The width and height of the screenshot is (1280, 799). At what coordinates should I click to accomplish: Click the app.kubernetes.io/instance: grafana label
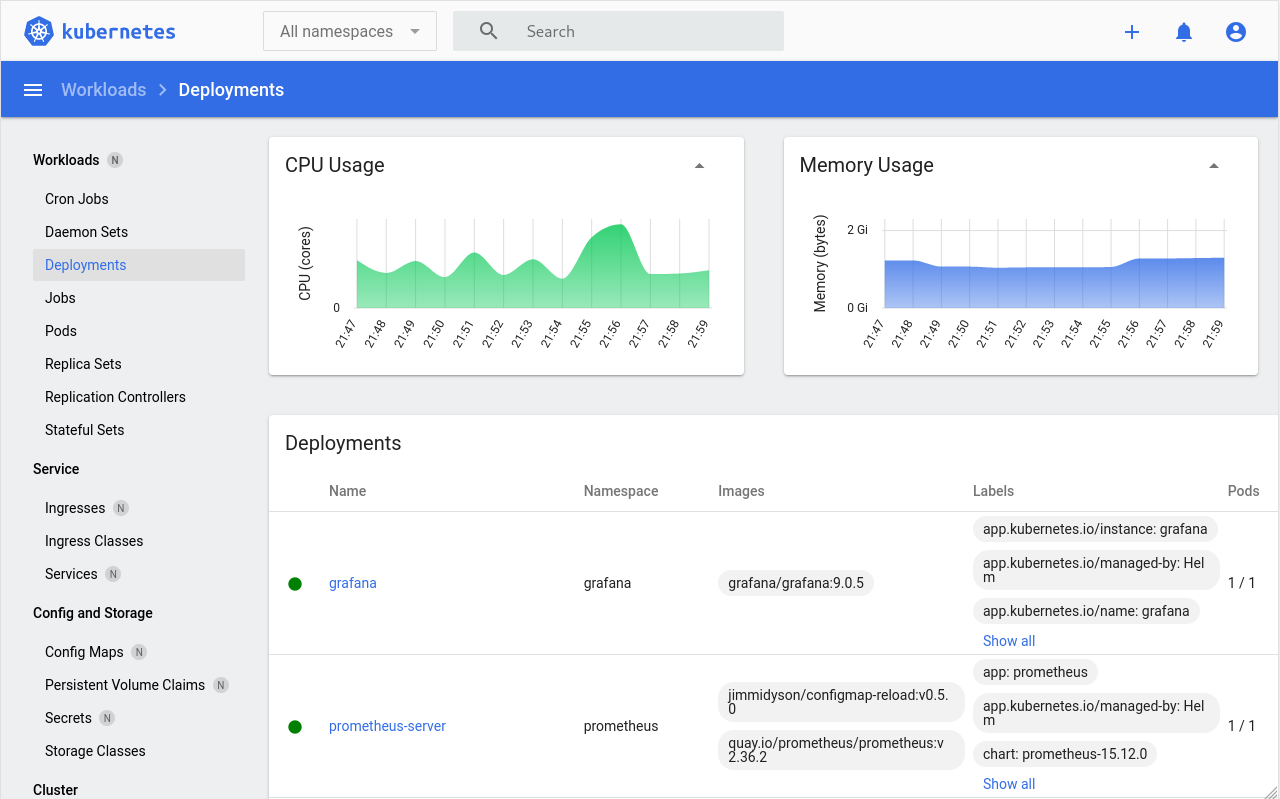[x=1095, y=529]
